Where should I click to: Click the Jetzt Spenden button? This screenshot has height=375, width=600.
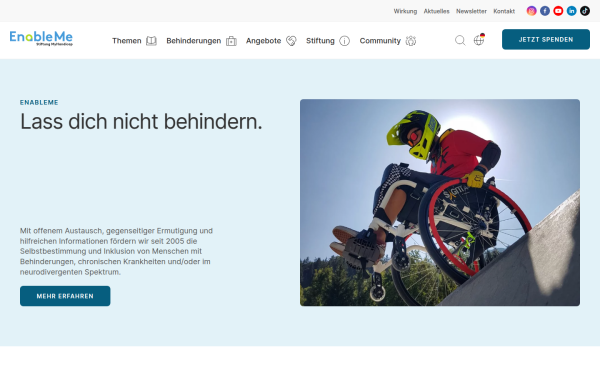[546, 39]
